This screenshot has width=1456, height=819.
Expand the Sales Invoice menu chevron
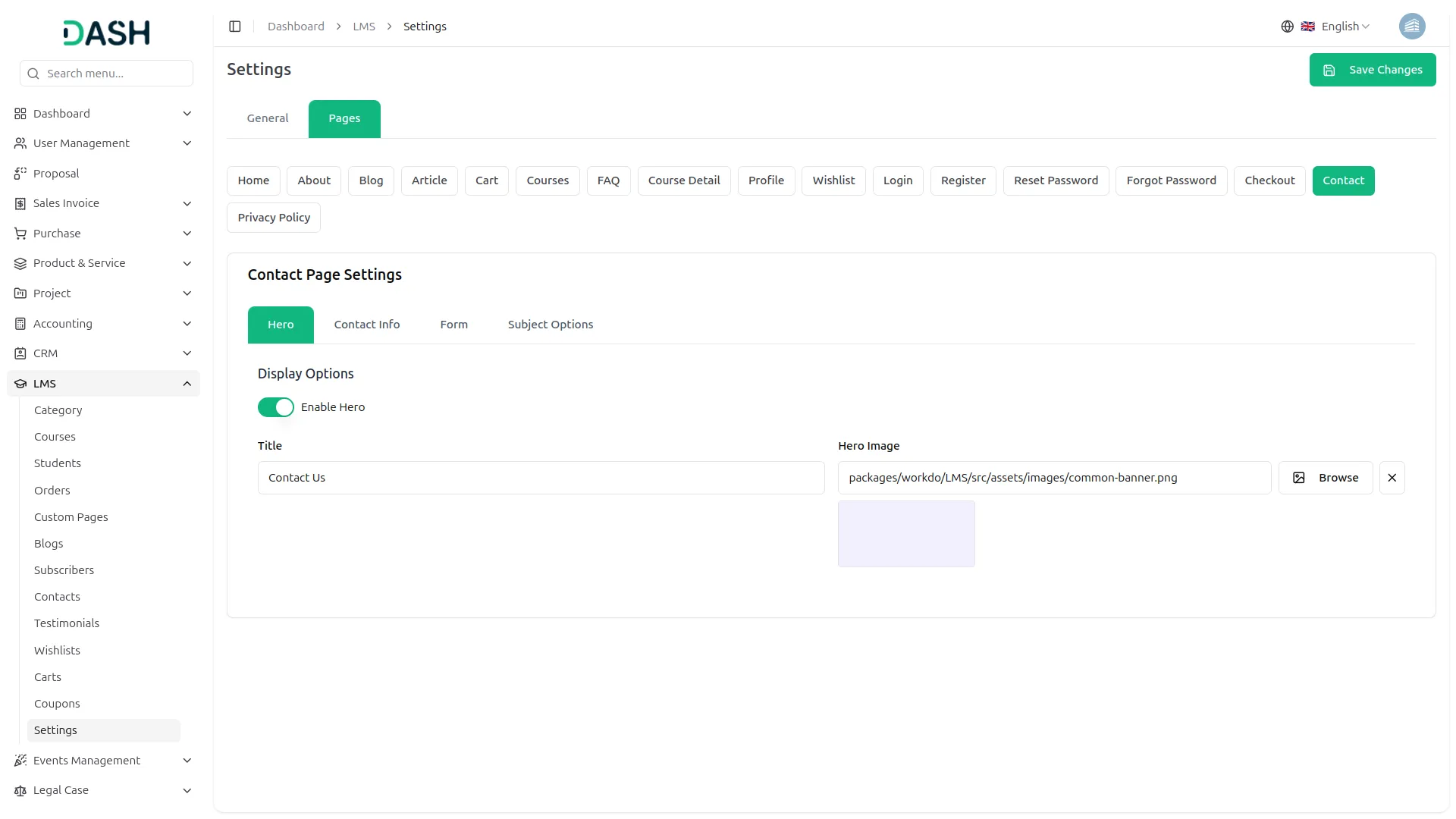[187, 203]
